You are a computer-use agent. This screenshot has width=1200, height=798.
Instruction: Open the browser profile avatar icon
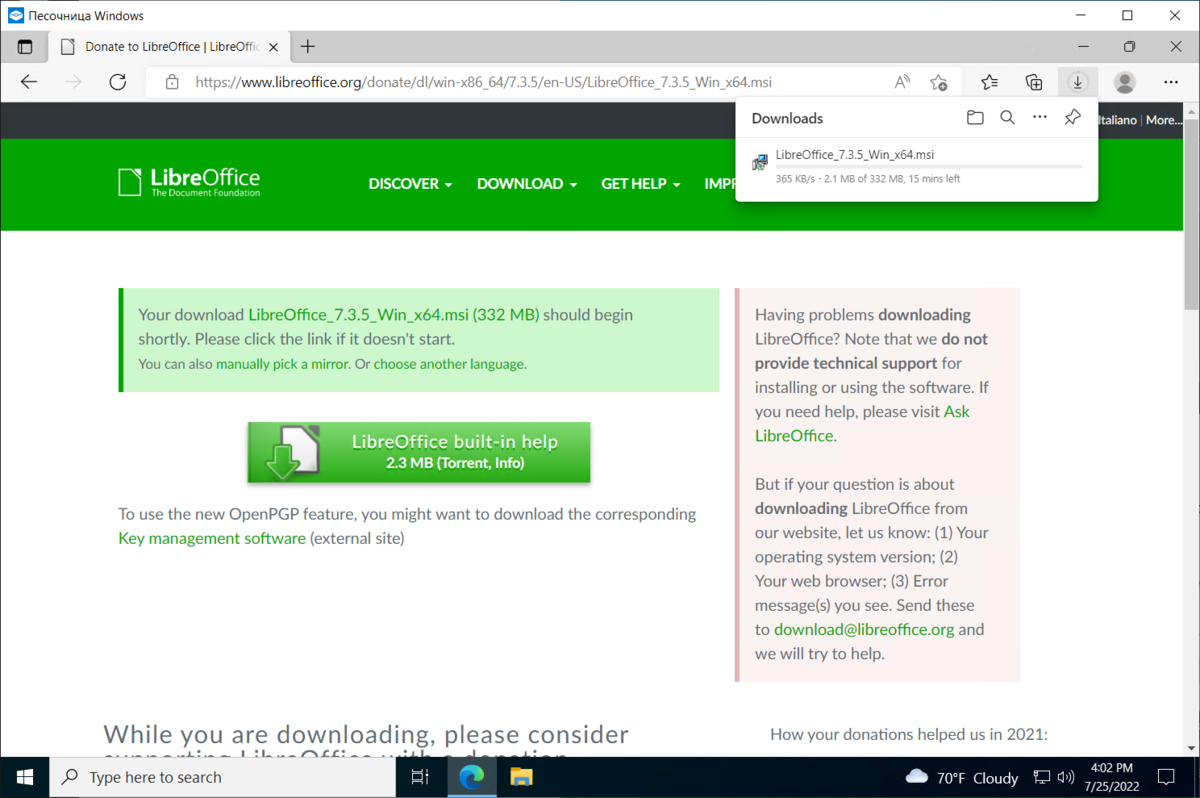click(x=1124, y=82)
